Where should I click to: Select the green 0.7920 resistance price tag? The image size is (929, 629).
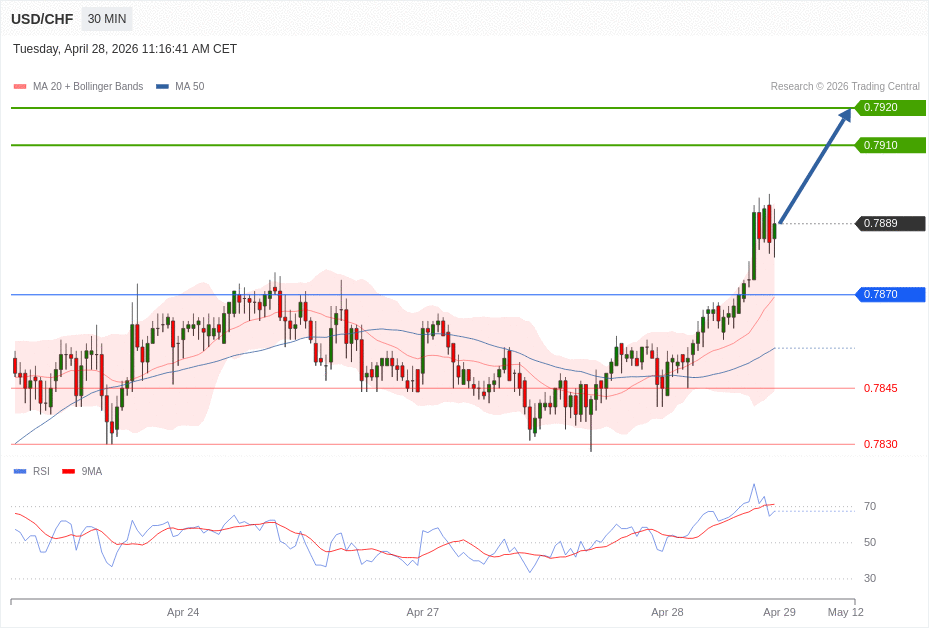click(x=889, y=108)
